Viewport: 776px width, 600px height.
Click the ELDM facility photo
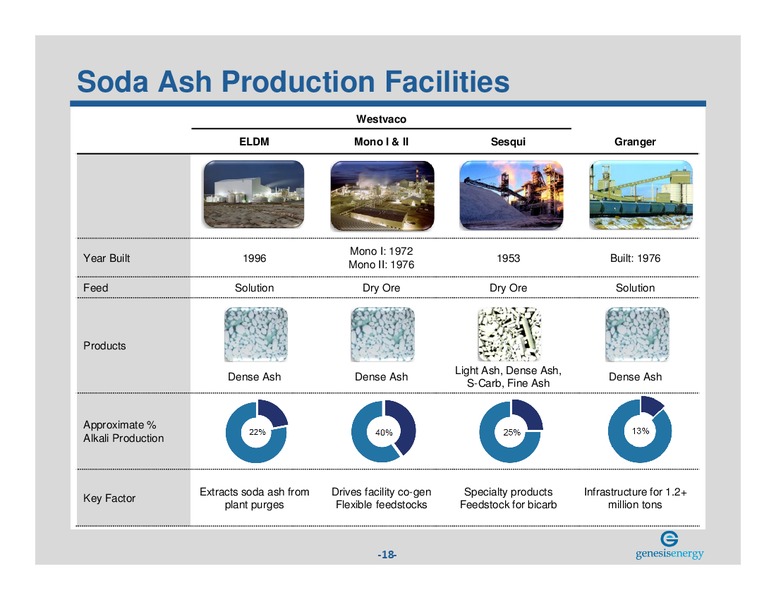coord(254,194)
